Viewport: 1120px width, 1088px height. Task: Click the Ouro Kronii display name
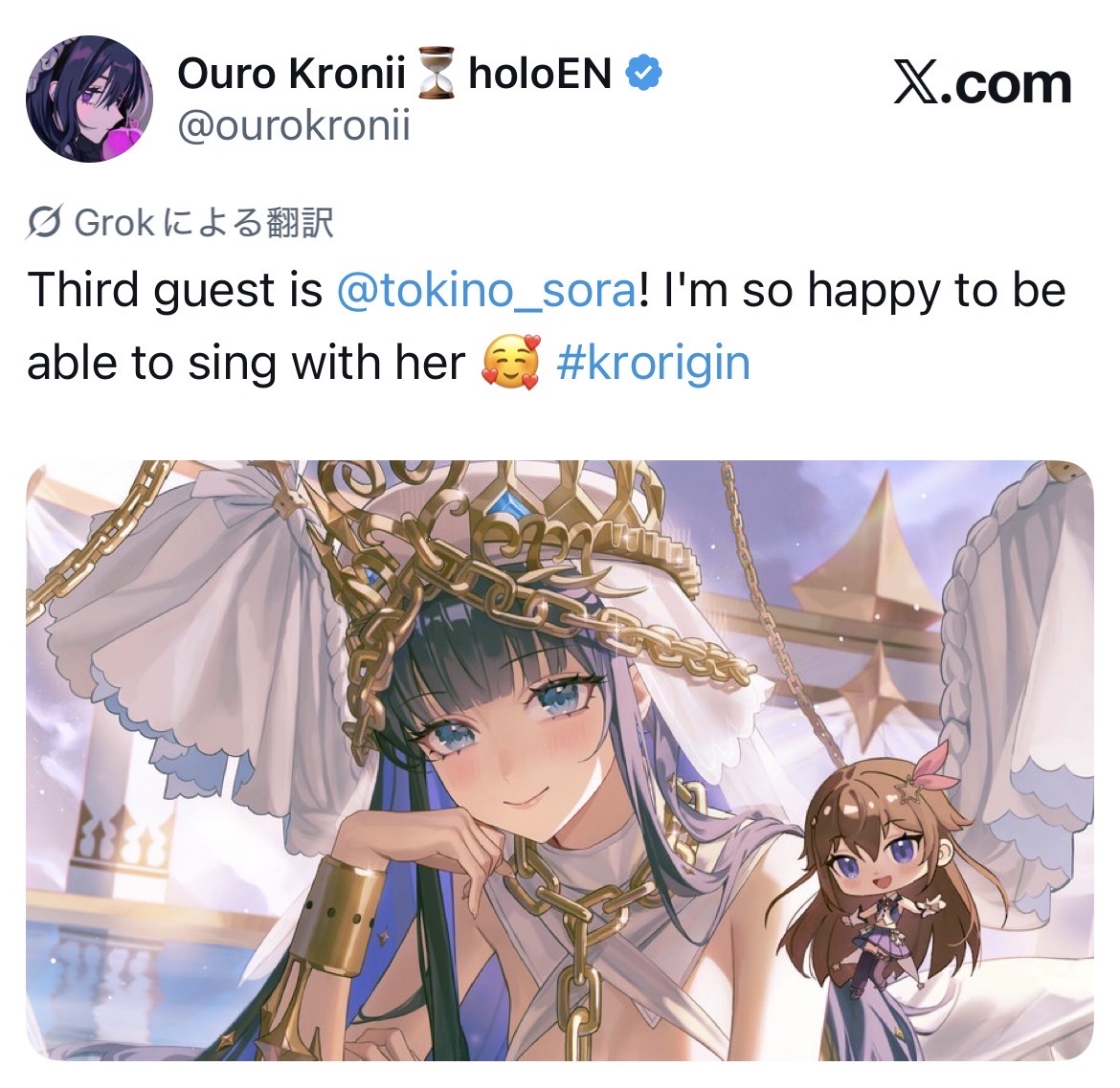tap(291, 73)
